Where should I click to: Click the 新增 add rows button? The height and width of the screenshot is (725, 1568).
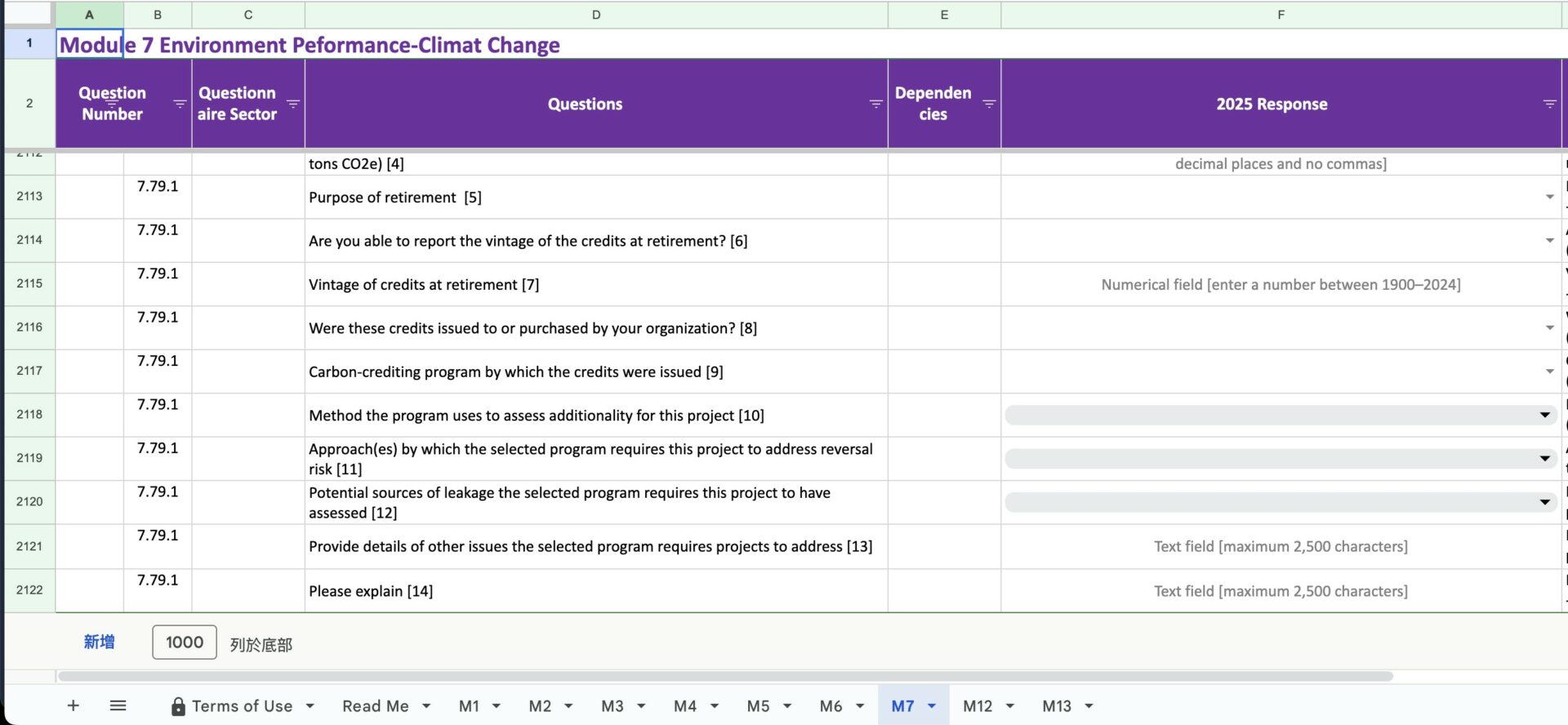(x=99, y=643)
